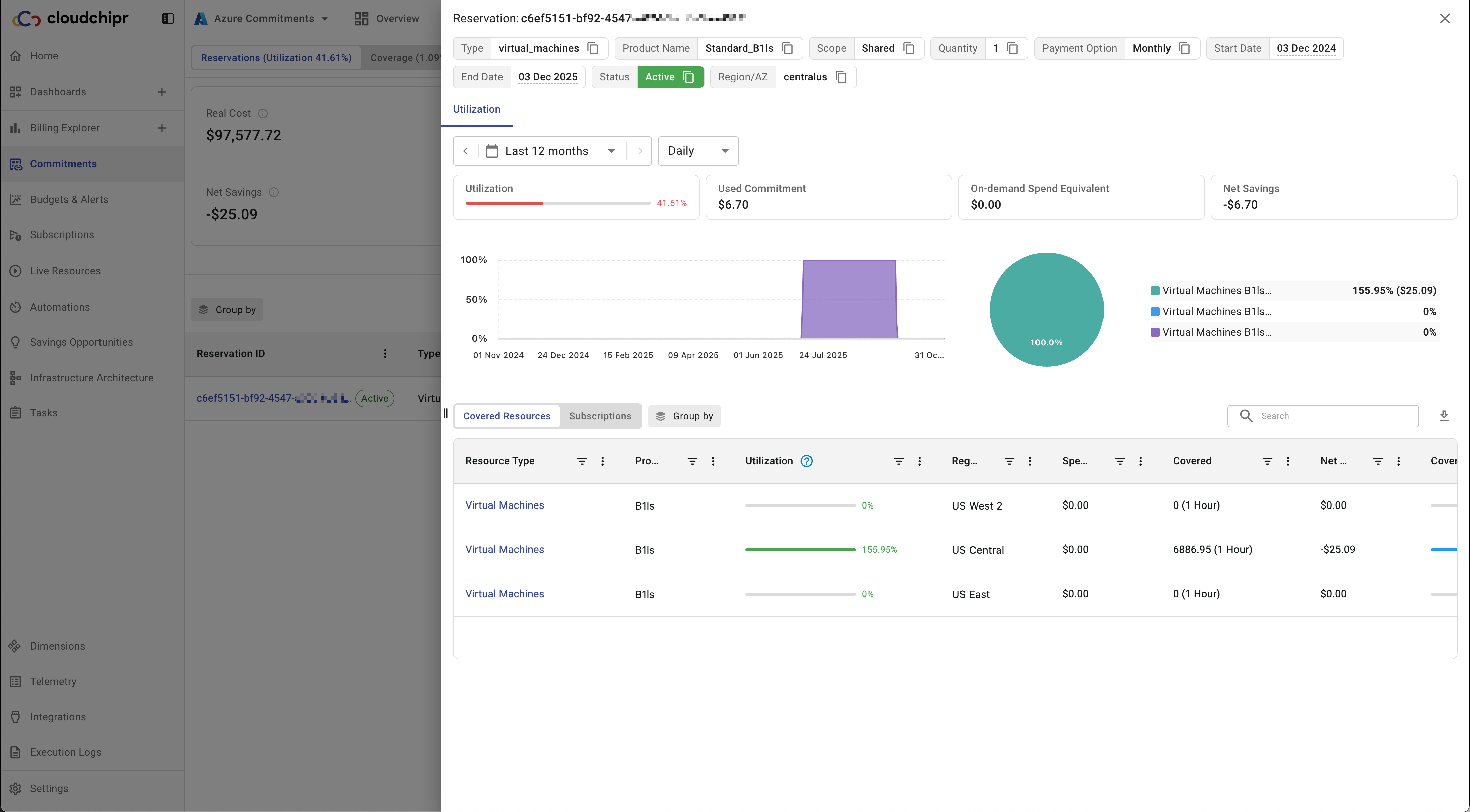
Task: Open filter for Resource Type column
Action: (582, 461)
